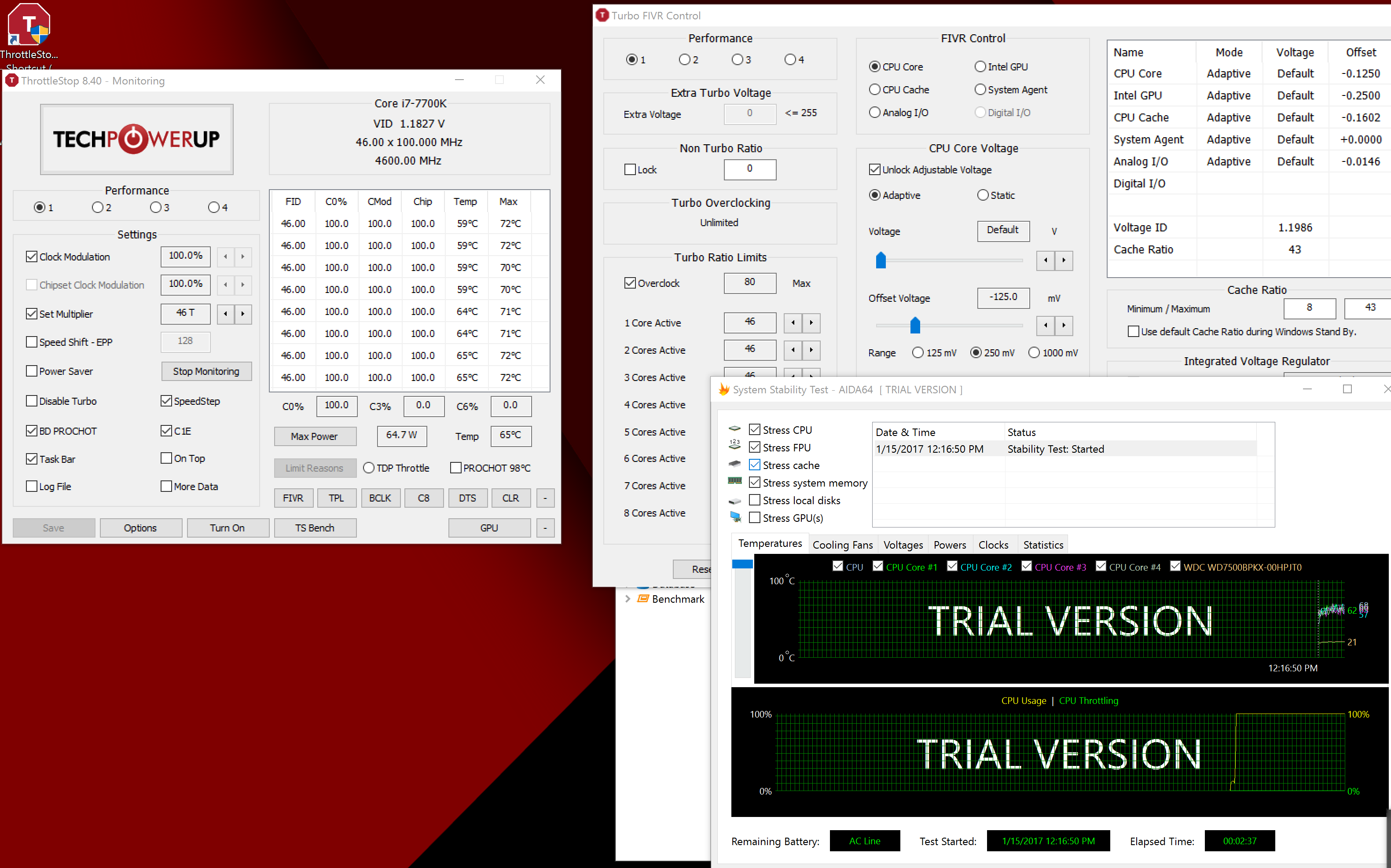
Task: Toggle BD PROCHOT checkbox
Action: (32, 431)
